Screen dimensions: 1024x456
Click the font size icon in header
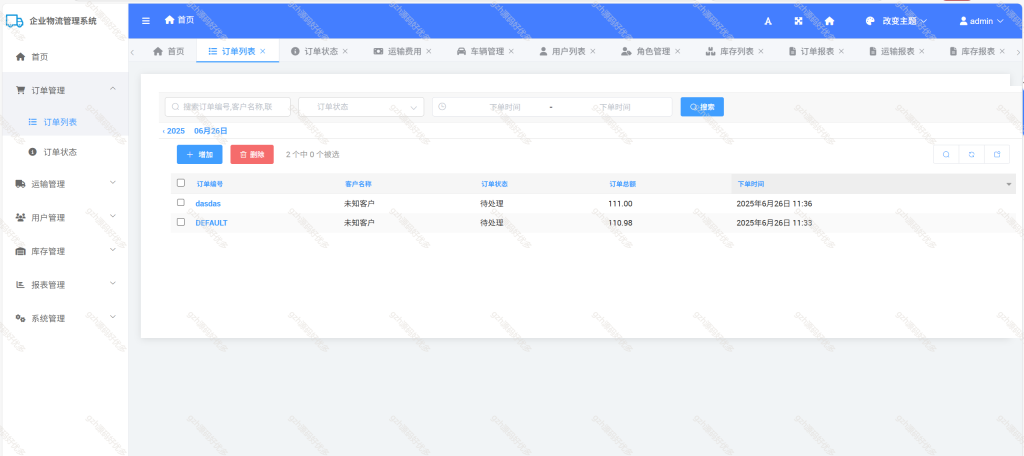tap(768, 21)
